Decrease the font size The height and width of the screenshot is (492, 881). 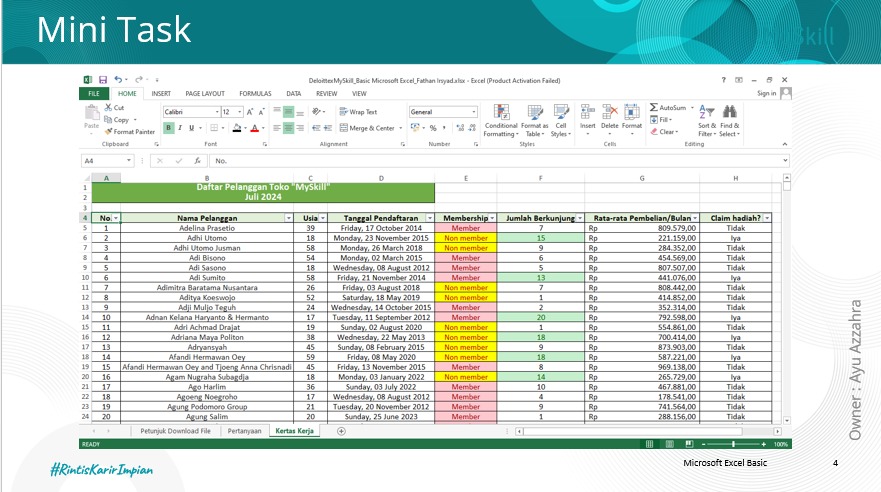(x=261, y=112)
